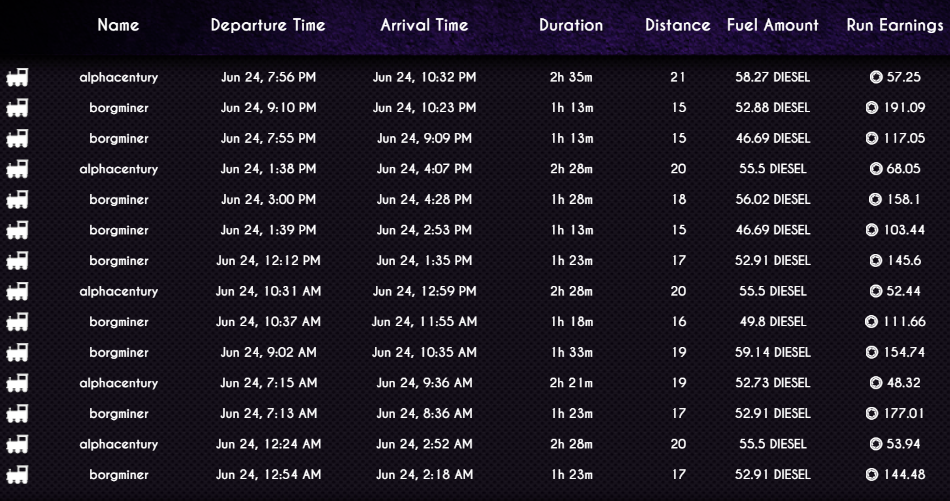Click train icon for borgminer 3:00 PM departure
The image size is (950, 501).
(x=17, y=199)
